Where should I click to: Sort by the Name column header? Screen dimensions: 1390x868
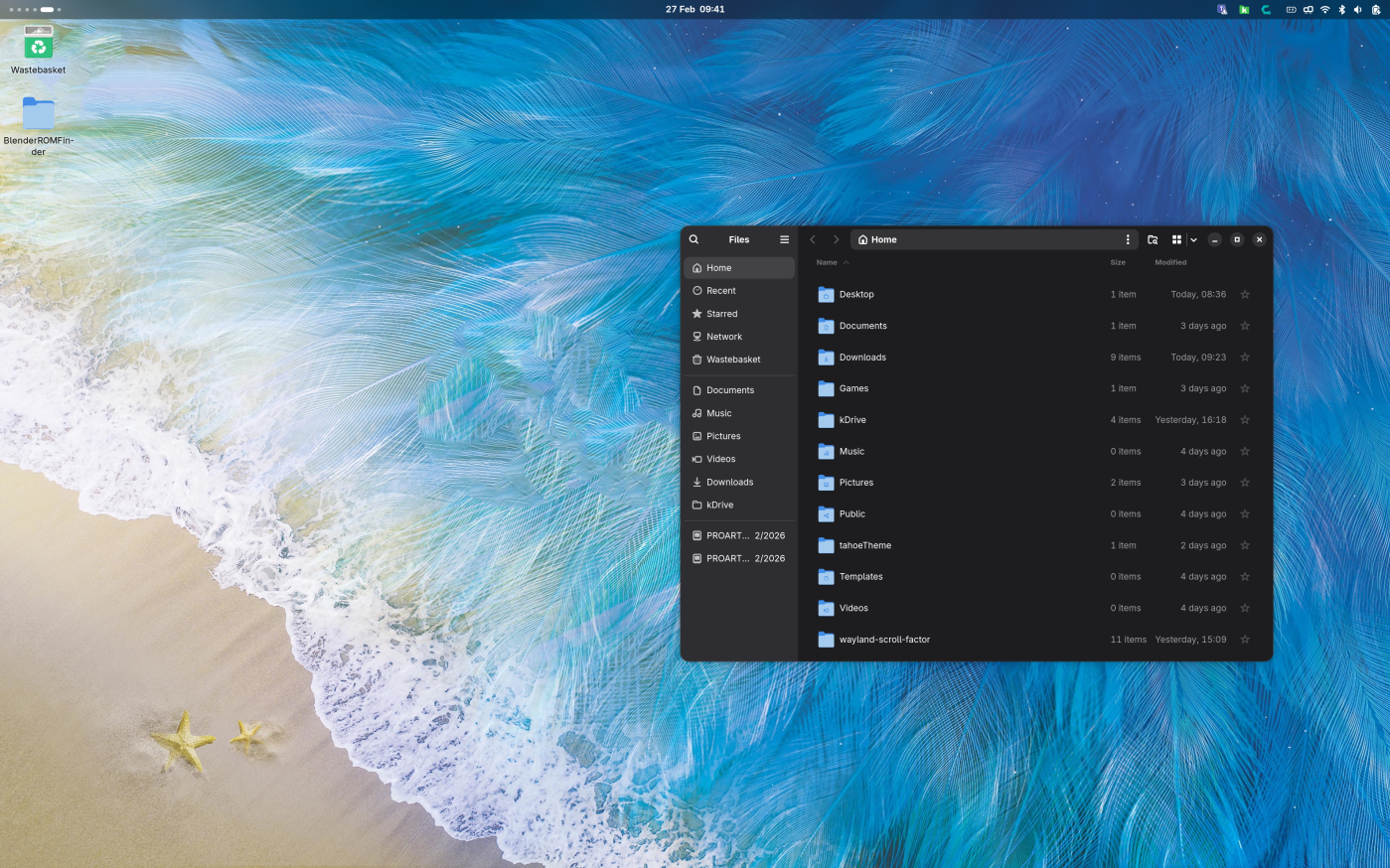[827, 262]
